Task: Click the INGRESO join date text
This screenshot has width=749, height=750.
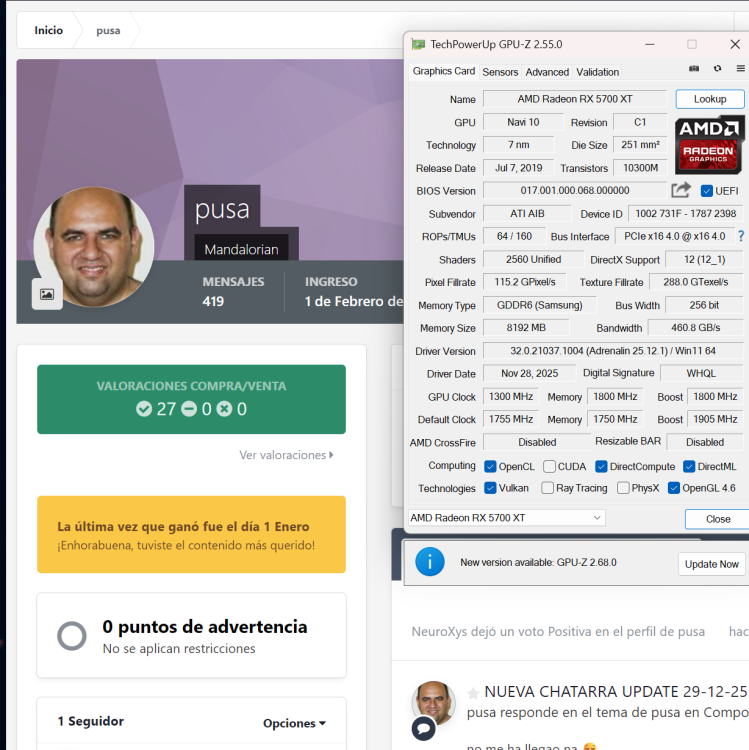Action: pyautogui.click(x=354, y=301)
